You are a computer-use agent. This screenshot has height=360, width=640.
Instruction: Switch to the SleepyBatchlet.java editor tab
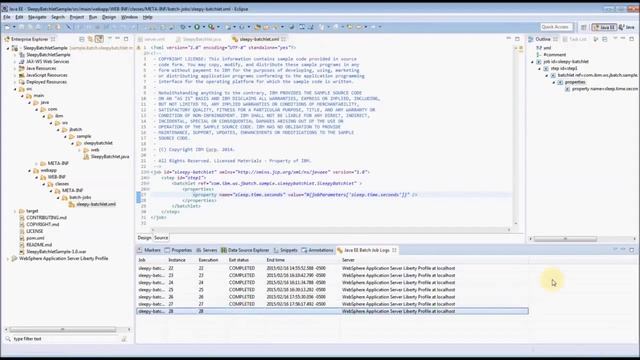(x=199, y=39)
